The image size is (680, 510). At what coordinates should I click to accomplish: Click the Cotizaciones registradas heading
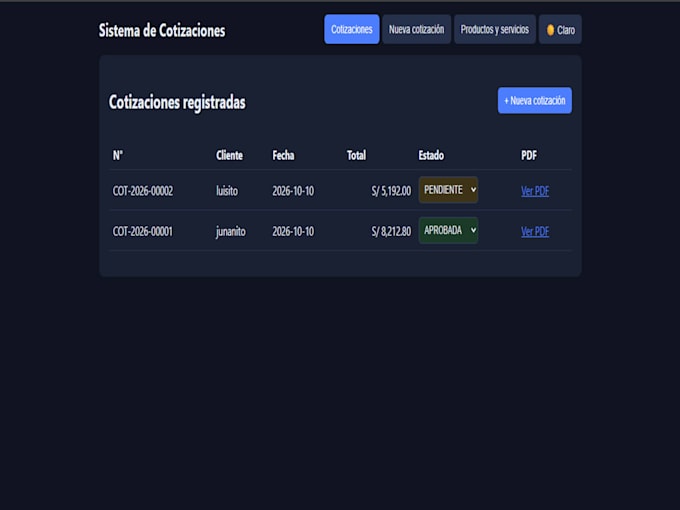pos(177,103)
